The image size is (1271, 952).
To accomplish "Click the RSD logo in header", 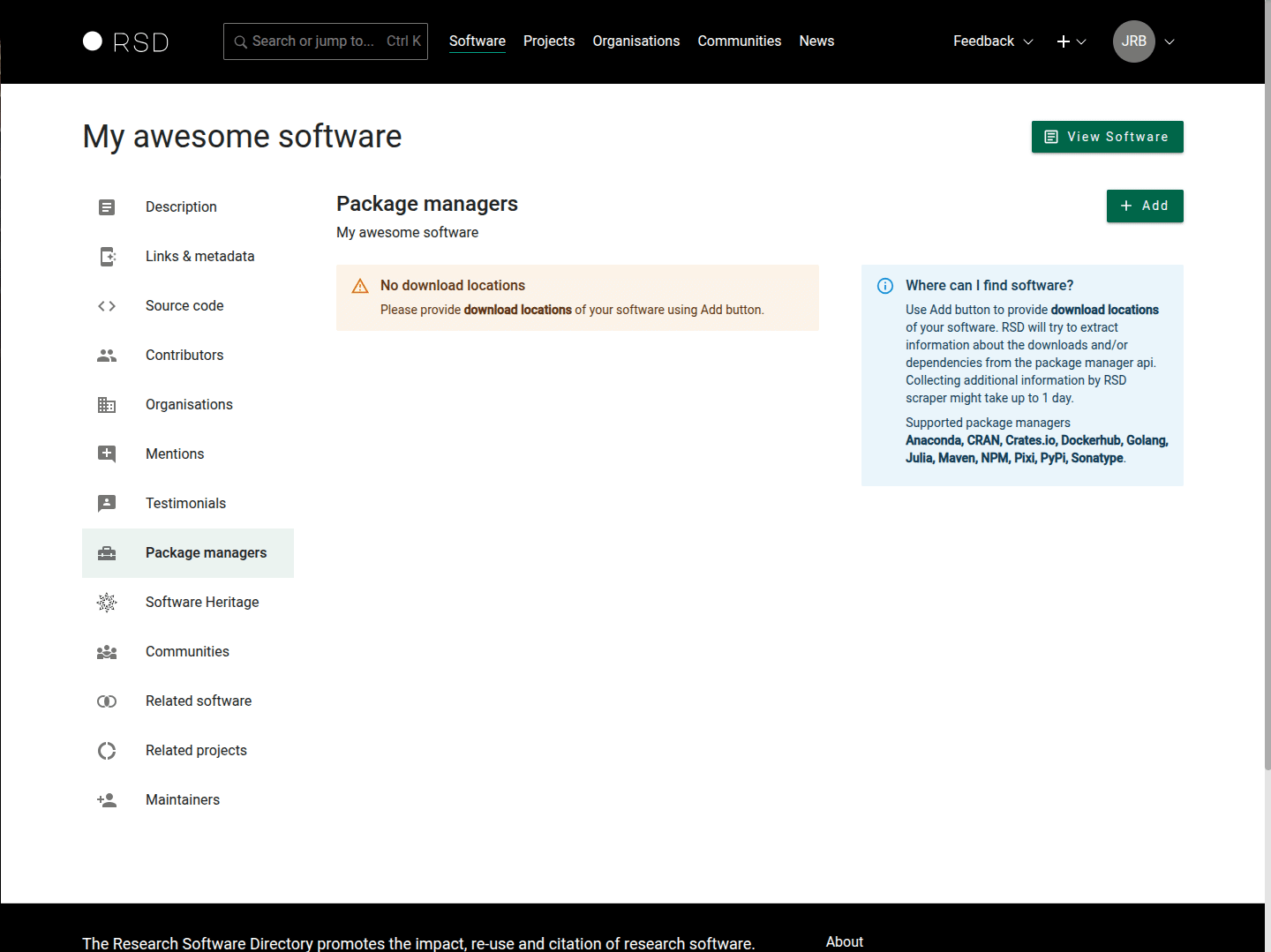I will [125, 41].
